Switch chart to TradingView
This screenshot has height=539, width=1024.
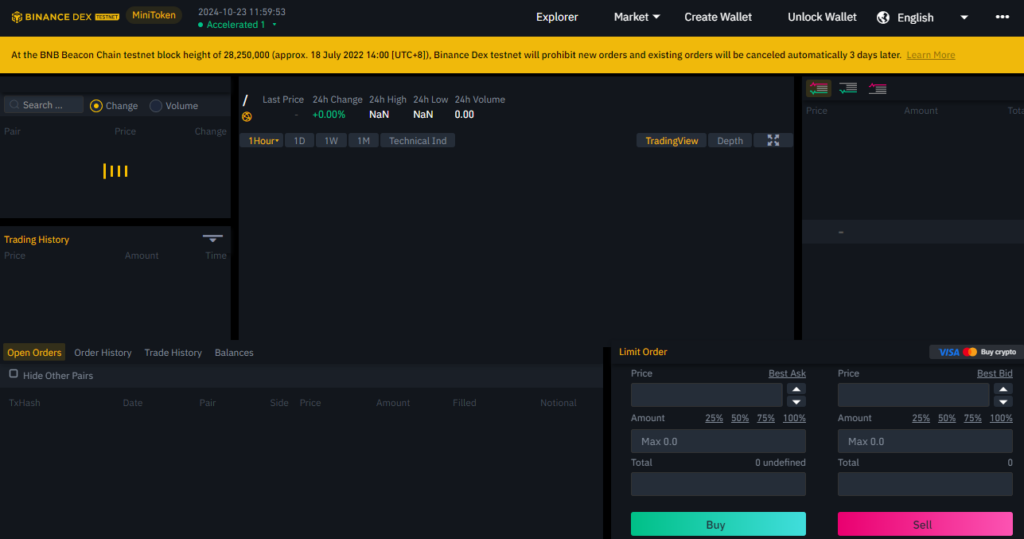[671, 140]
